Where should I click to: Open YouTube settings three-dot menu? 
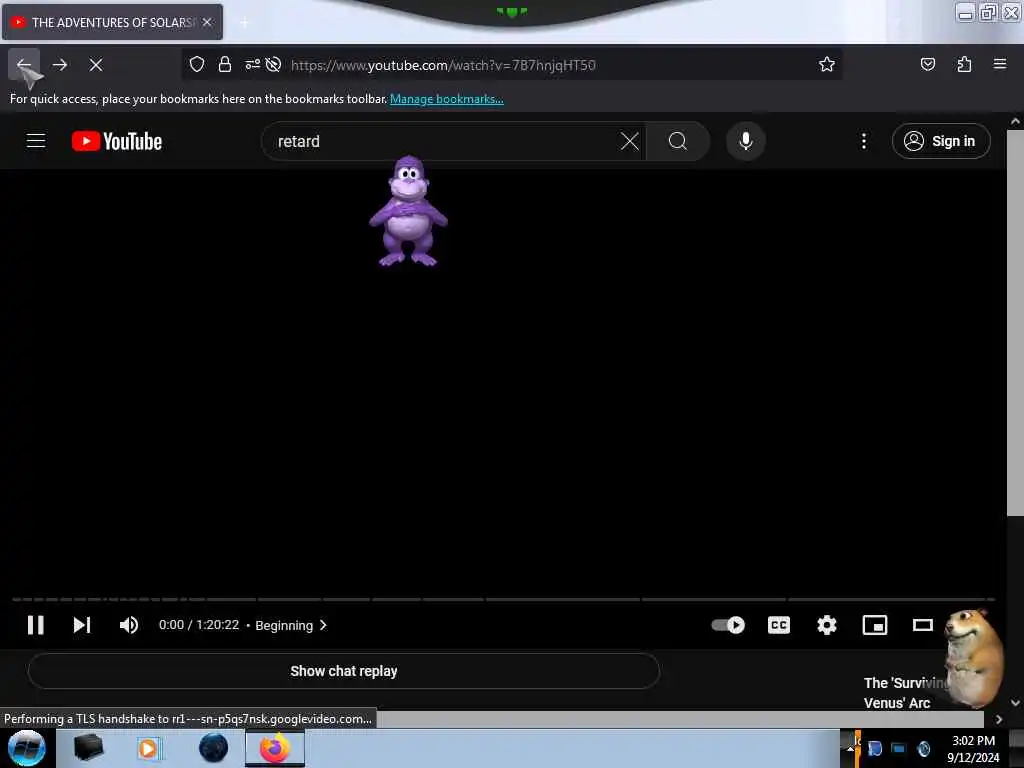point(863,141)
